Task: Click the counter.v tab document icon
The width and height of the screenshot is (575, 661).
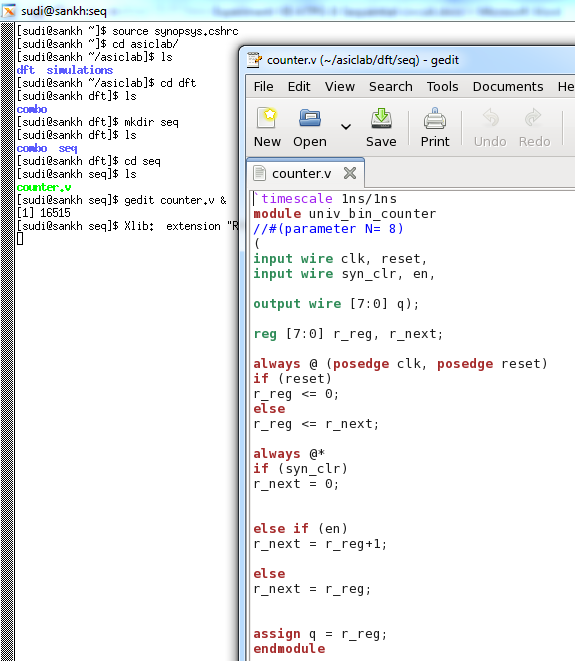Action: pyautogui.click(x=260, y=173)
